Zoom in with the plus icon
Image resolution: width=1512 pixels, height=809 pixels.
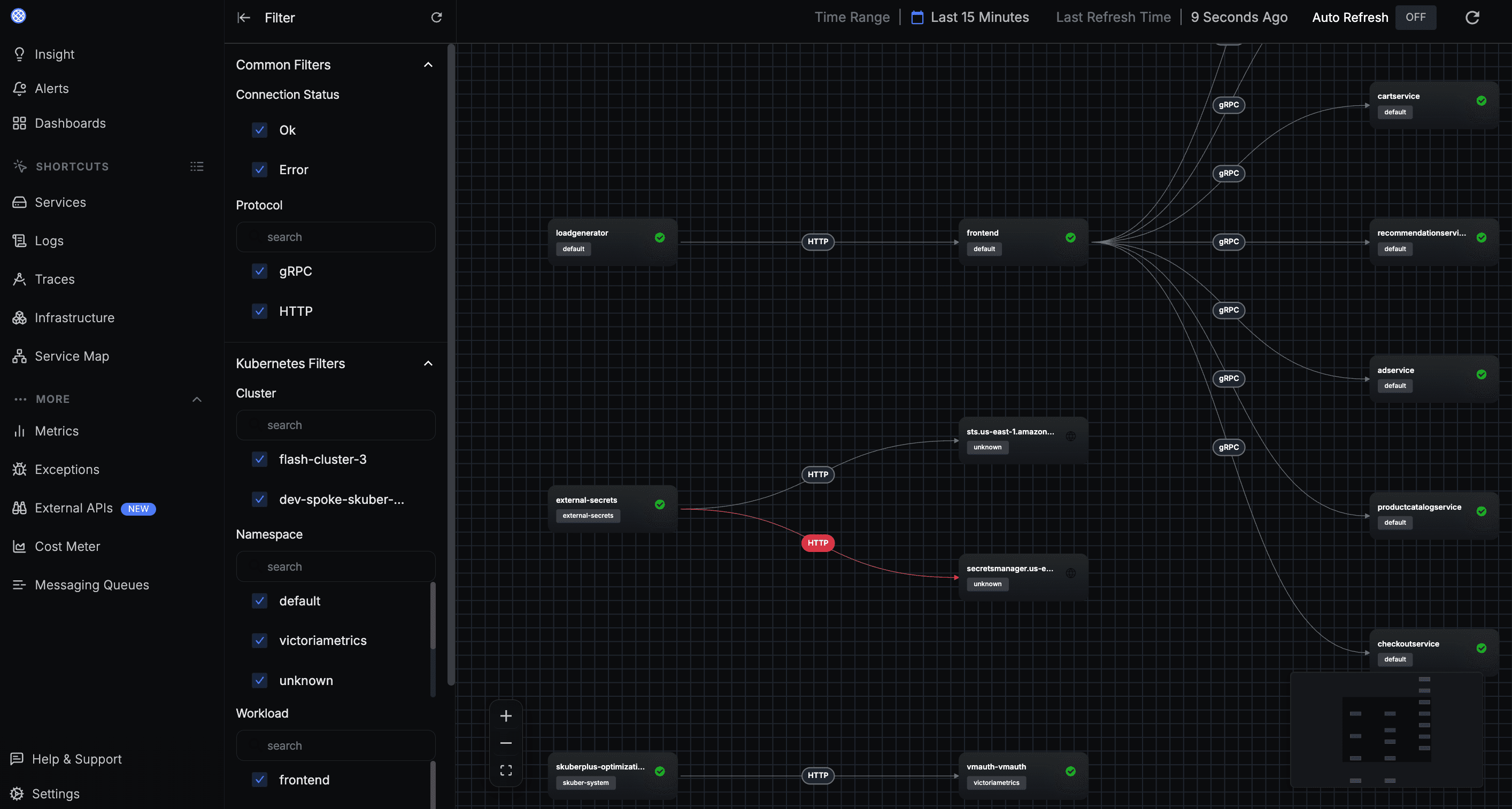[505, 715]
